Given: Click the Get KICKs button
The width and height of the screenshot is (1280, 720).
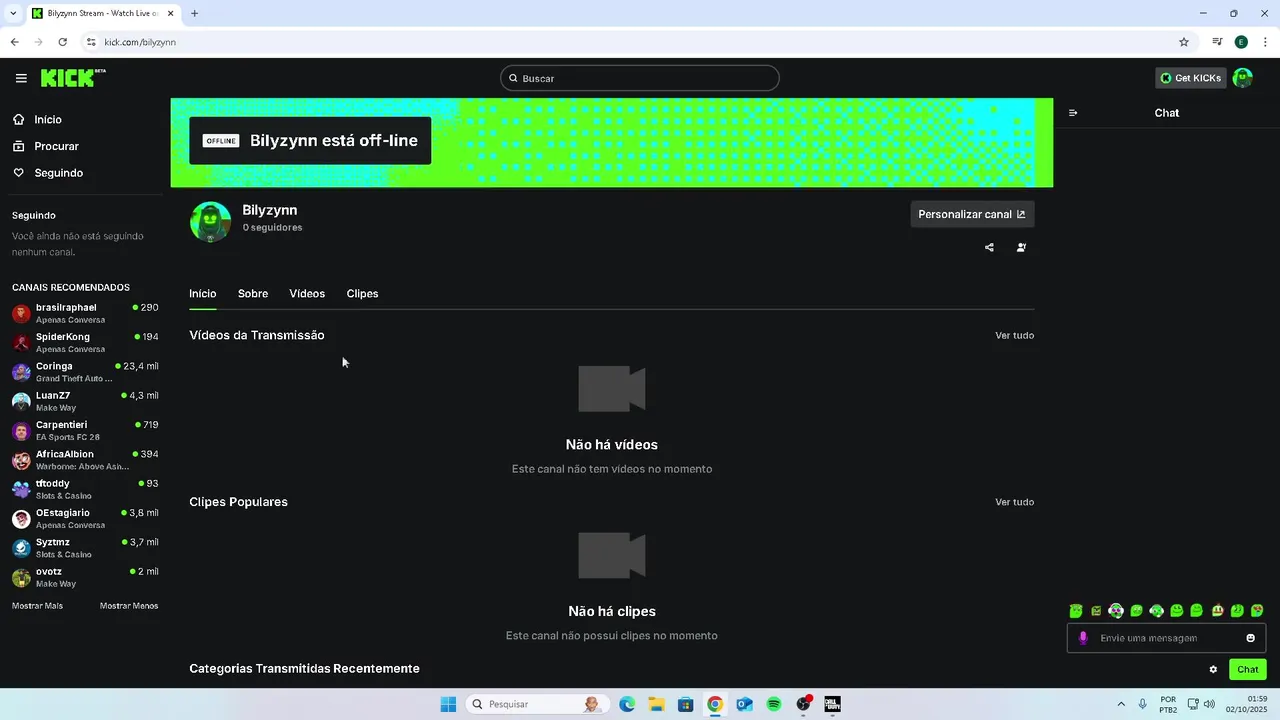Looking at the screenshot, I should [1190, 78].
